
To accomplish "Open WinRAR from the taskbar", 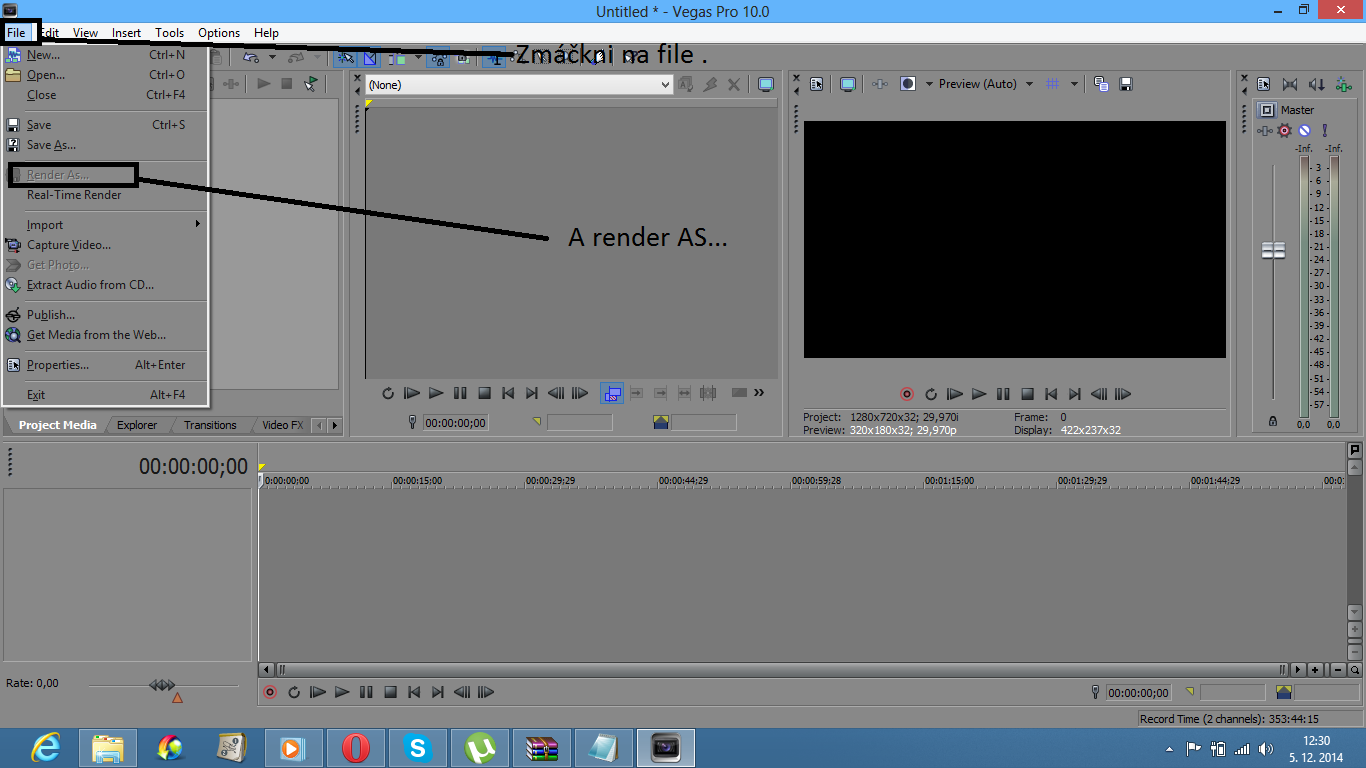I will (542, 748).
